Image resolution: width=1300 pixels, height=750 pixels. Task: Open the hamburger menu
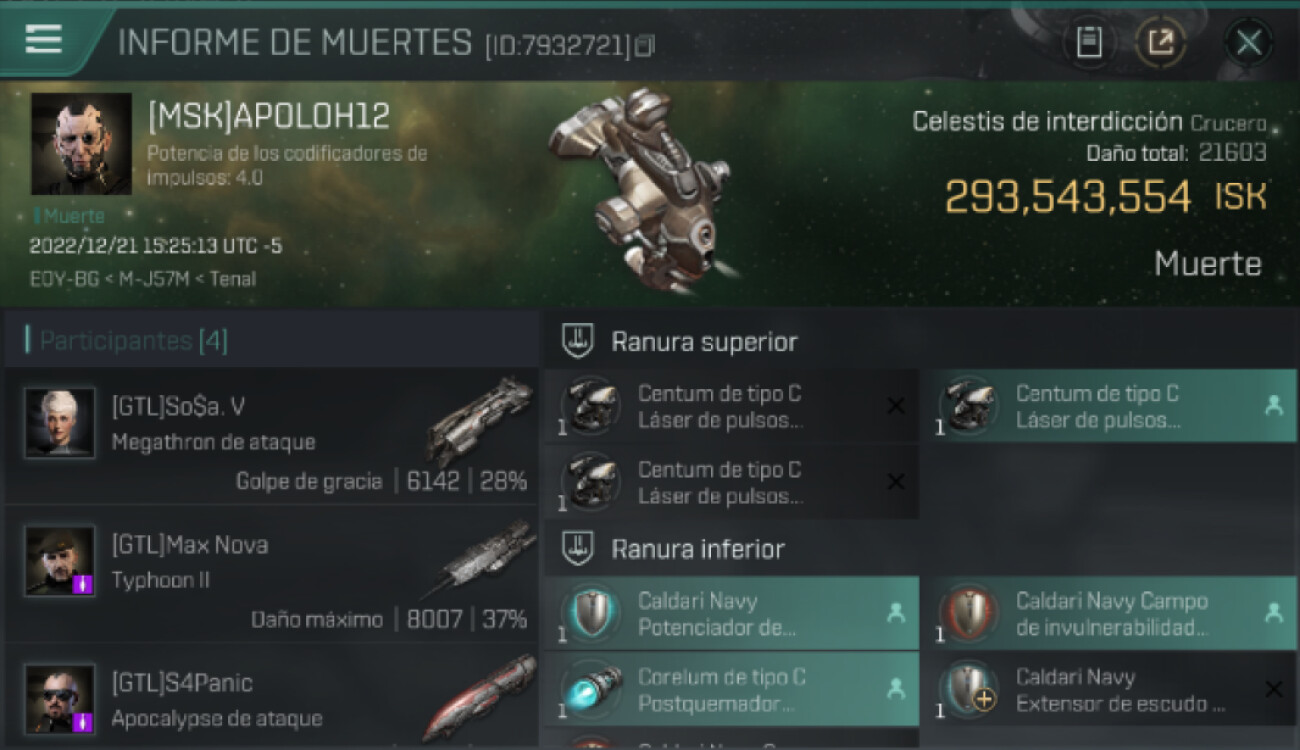[x=44, y=39]
